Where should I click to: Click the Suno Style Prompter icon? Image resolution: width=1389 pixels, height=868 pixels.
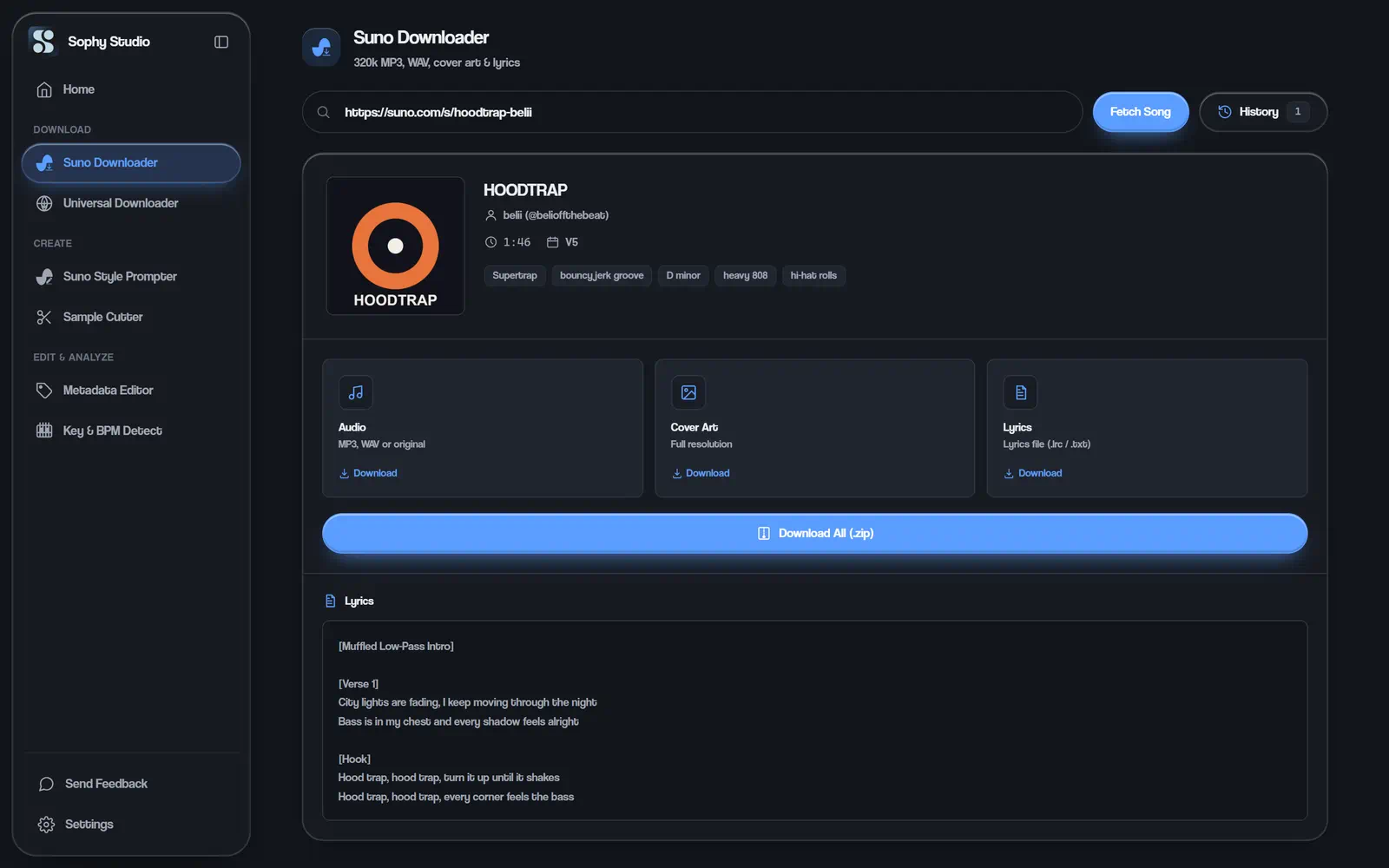[44, 277]
